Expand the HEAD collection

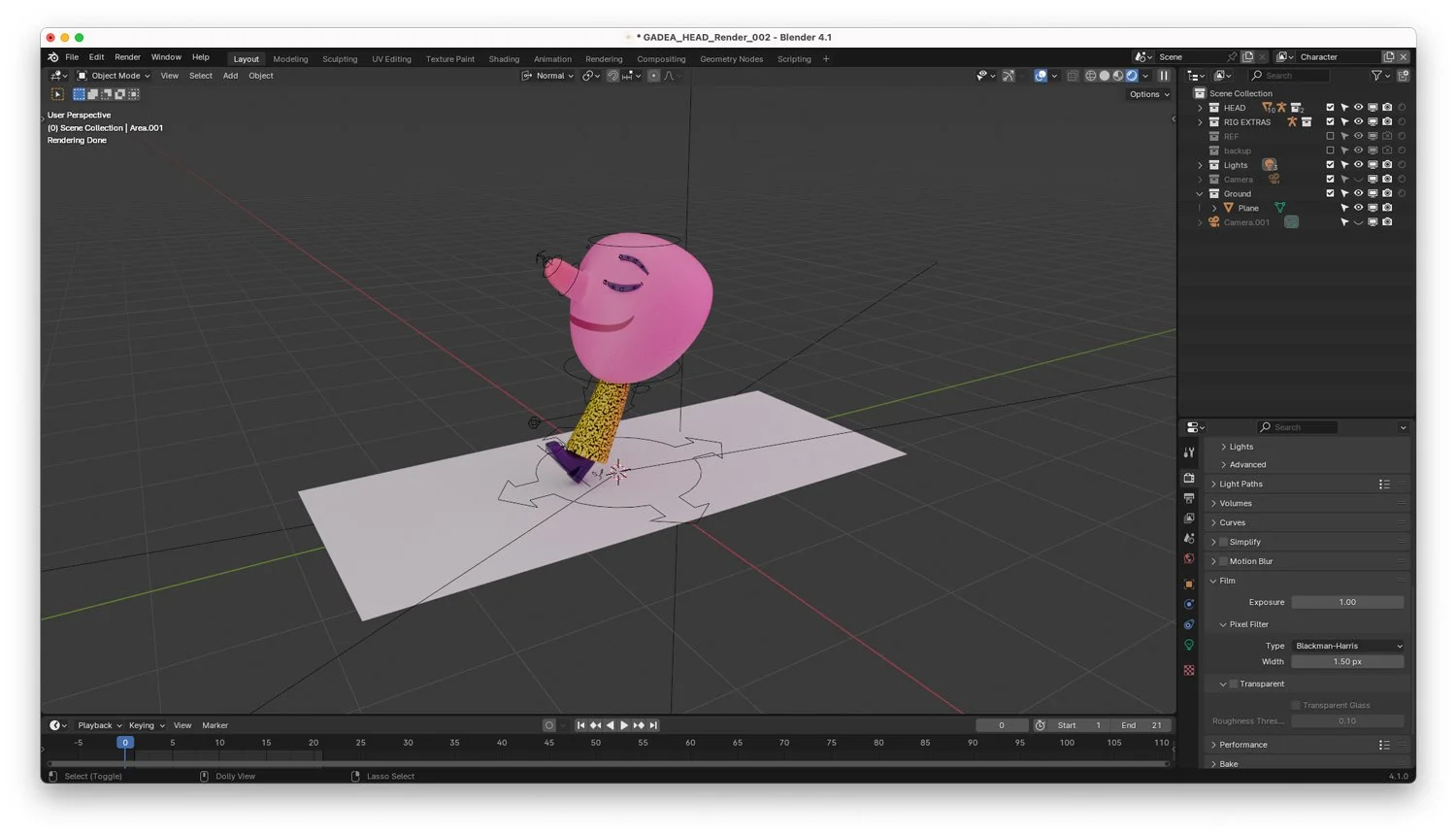point(1200,108)
